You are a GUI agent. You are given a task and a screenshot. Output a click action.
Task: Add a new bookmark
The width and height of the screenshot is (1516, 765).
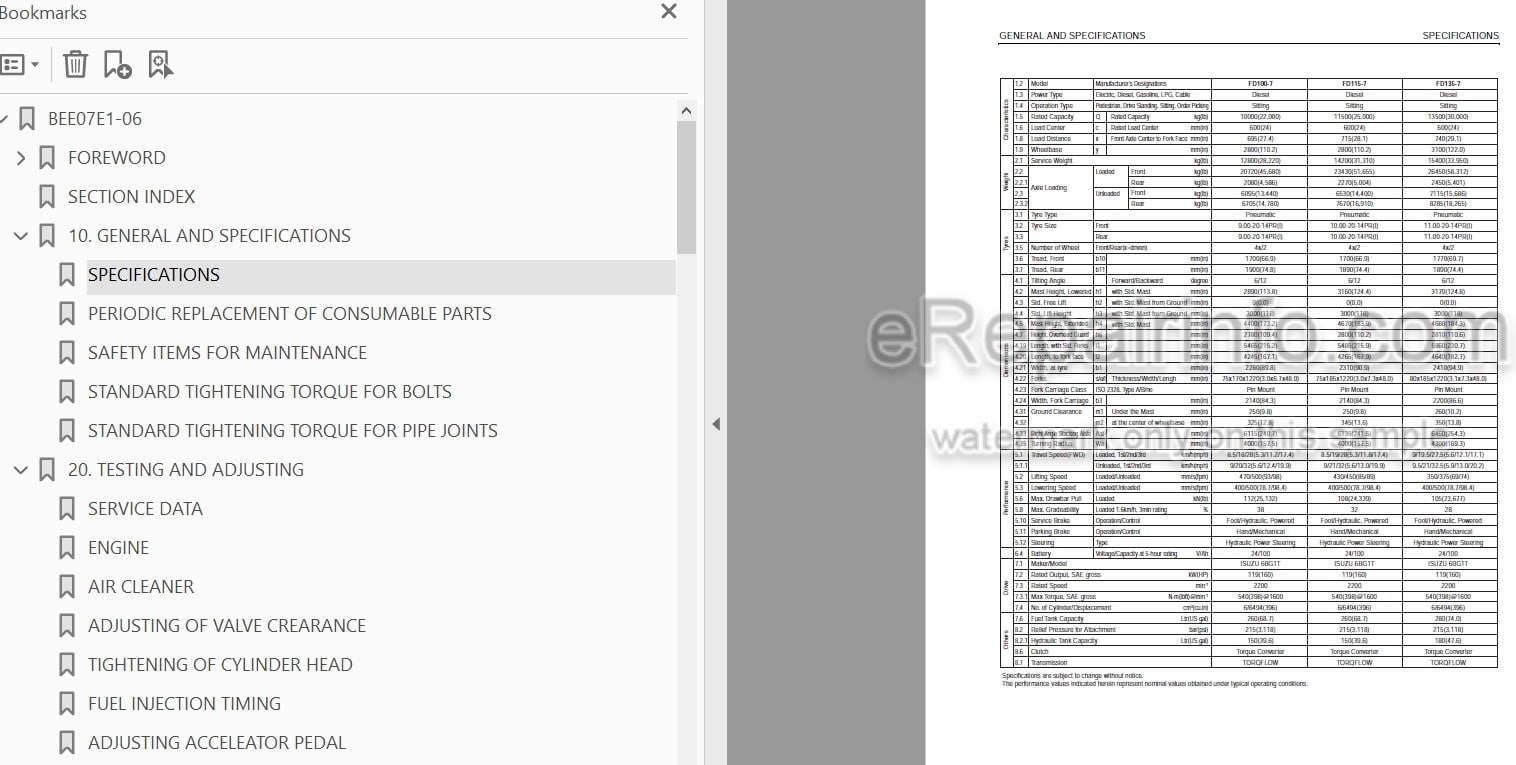point(117,65)
